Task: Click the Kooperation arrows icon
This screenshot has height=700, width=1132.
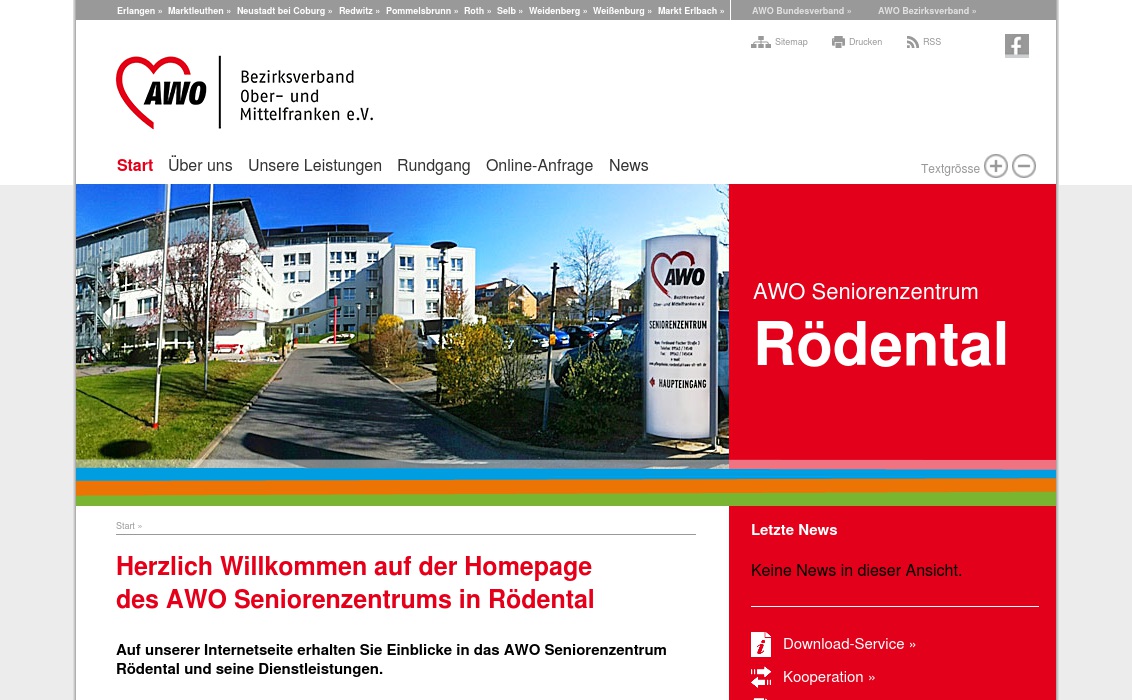Action: click(761, 677)
